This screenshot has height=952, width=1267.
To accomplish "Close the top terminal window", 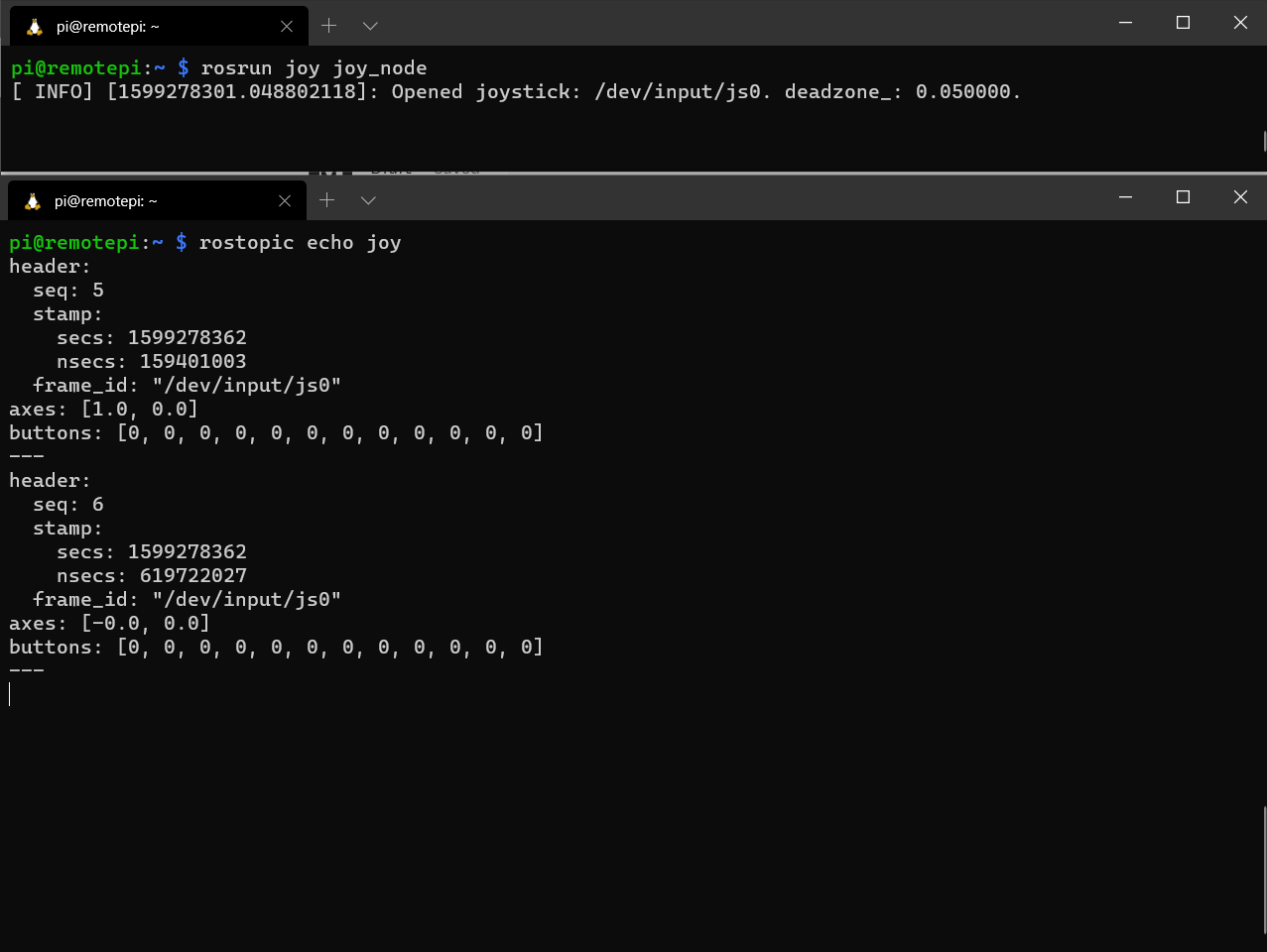I will (x=1240, y=23).
